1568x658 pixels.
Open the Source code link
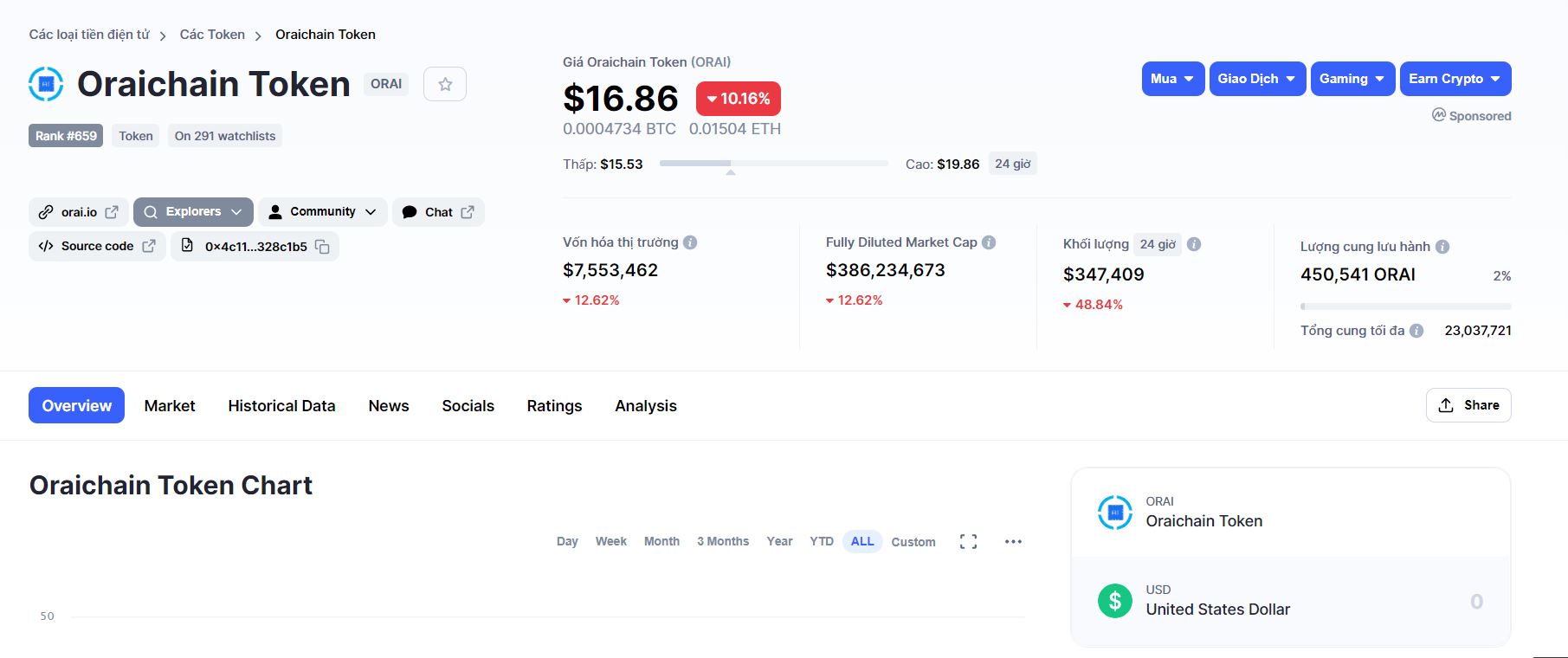[x=97, y=246]
